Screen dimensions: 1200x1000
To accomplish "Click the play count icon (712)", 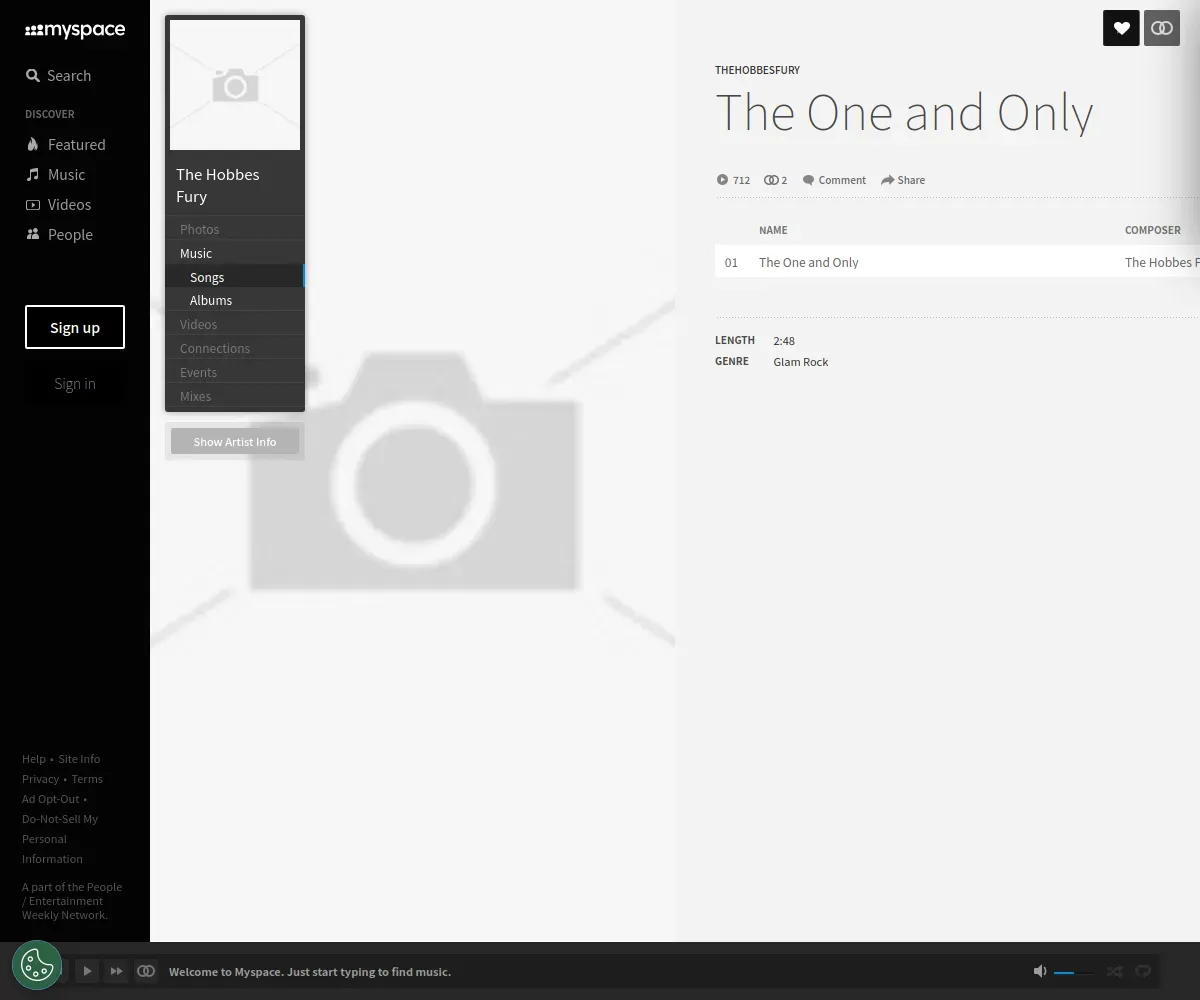I will coord(722,180).
